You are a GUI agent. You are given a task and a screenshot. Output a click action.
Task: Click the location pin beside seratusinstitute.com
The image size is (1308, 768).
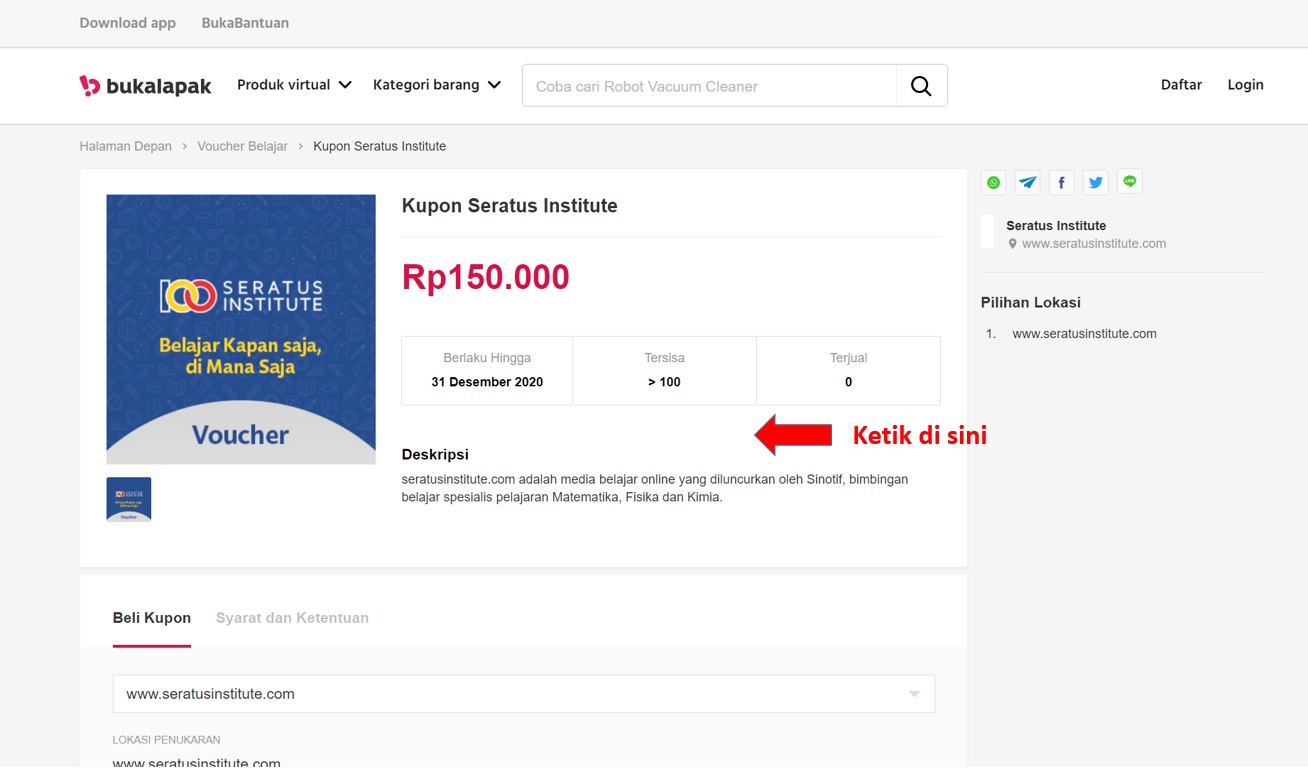pos(1012,244)
